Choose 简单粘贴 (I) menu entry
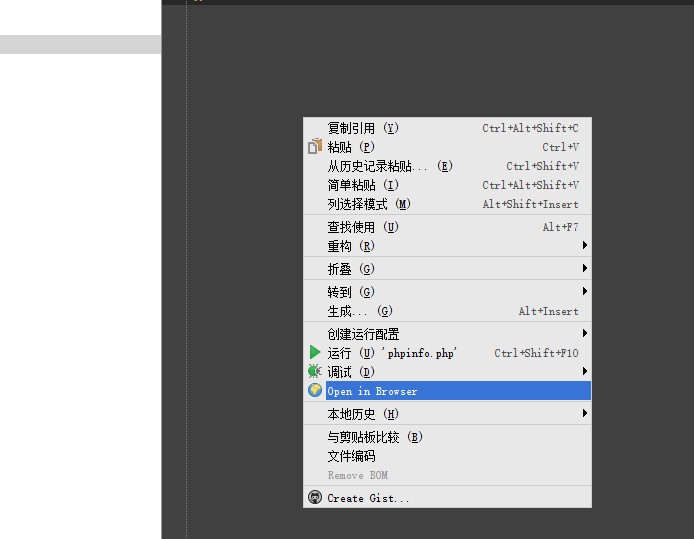The image size is (694, 539). pyautogui.click(x=447, y=185)
